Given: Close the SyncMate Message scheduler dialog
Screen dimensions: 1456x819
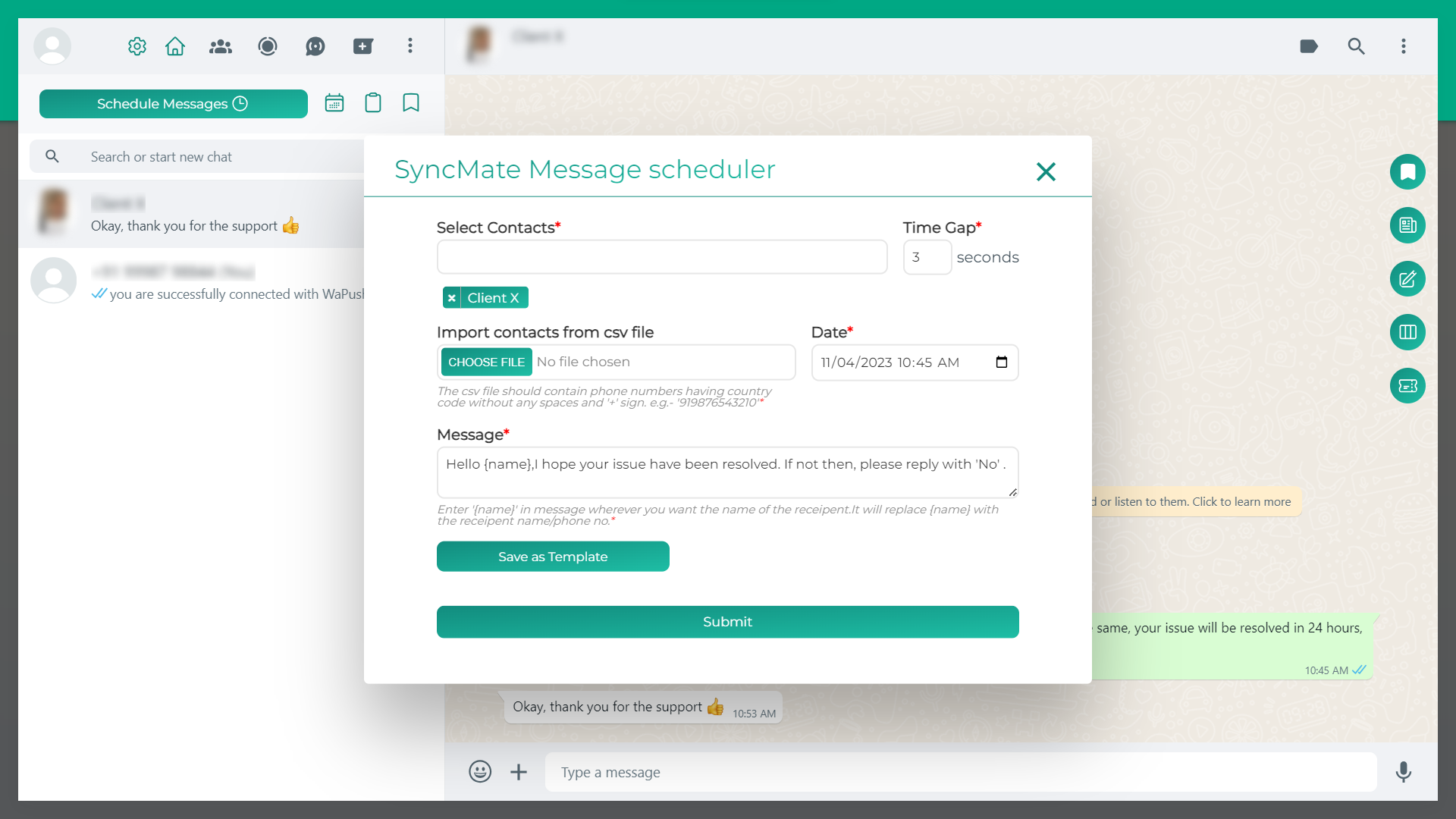Looking at the screenshot, I should [x=1046, y=171].
